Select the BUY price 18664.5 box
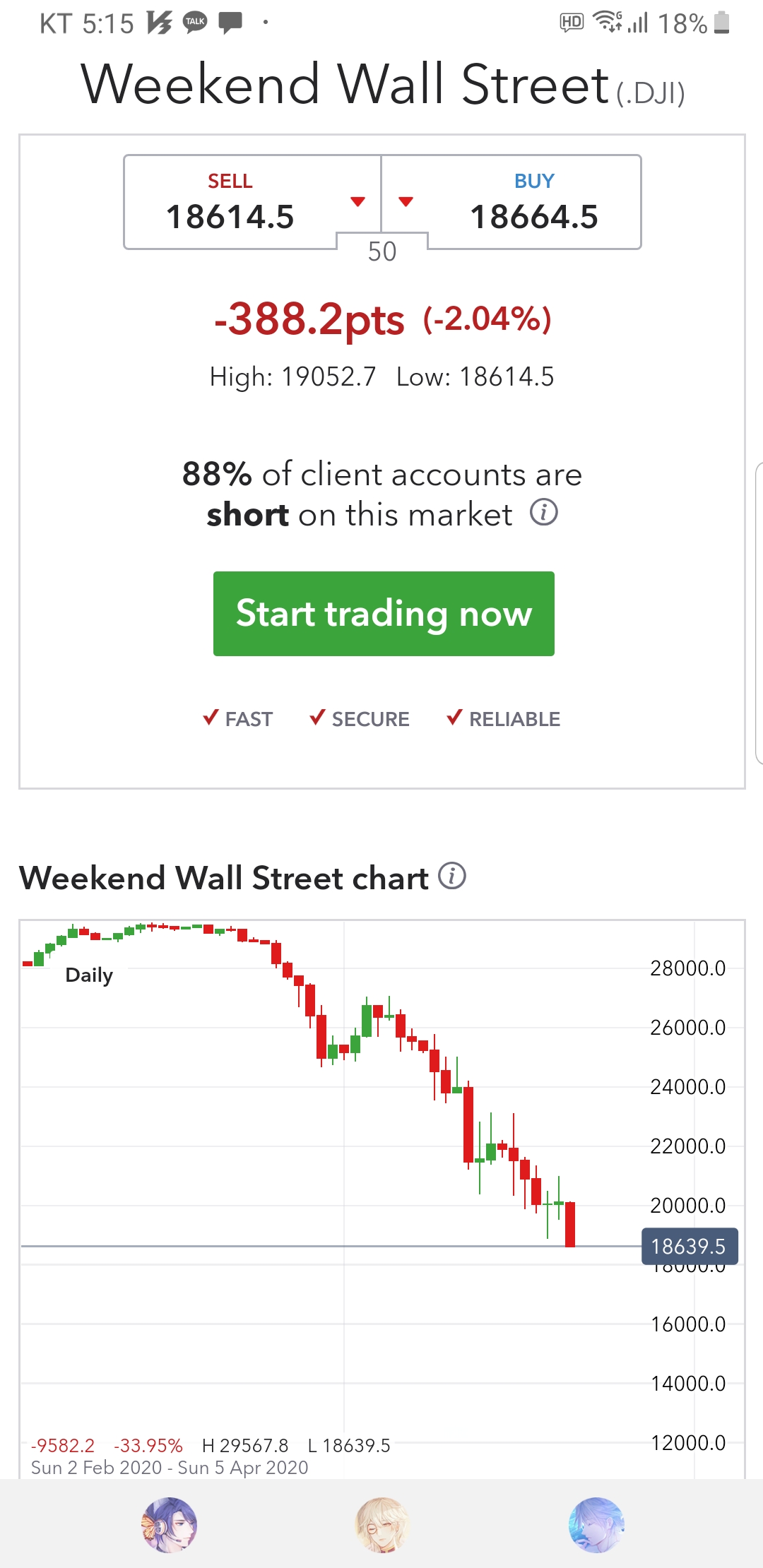This screenshot has width=763, height=1568. [x=534, y=203]
